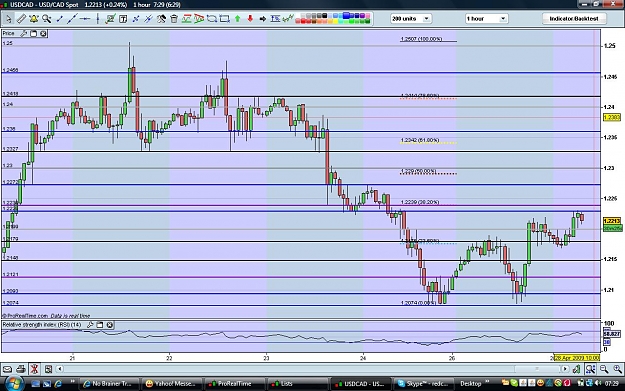This screenshot has width=625, height=391.
Task: Select the vertical line tool
Action: [98, 19]
